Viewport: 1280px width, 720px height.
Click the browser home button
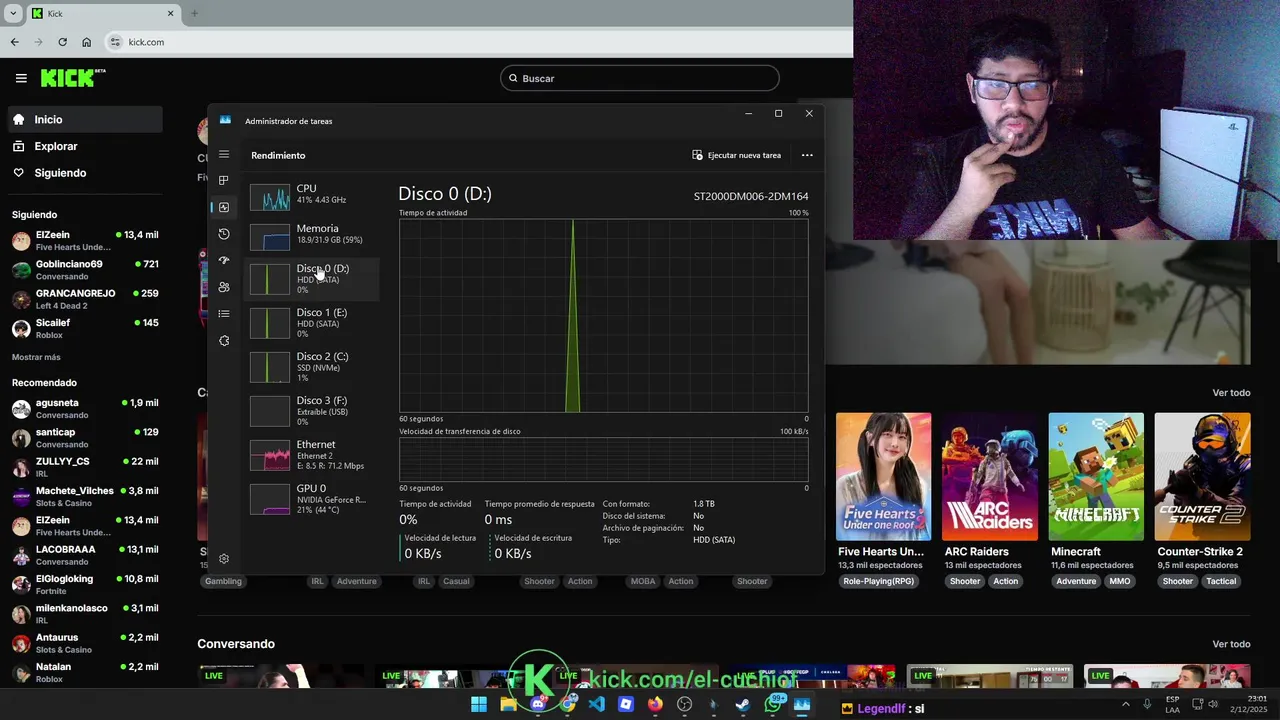(87, 42)
